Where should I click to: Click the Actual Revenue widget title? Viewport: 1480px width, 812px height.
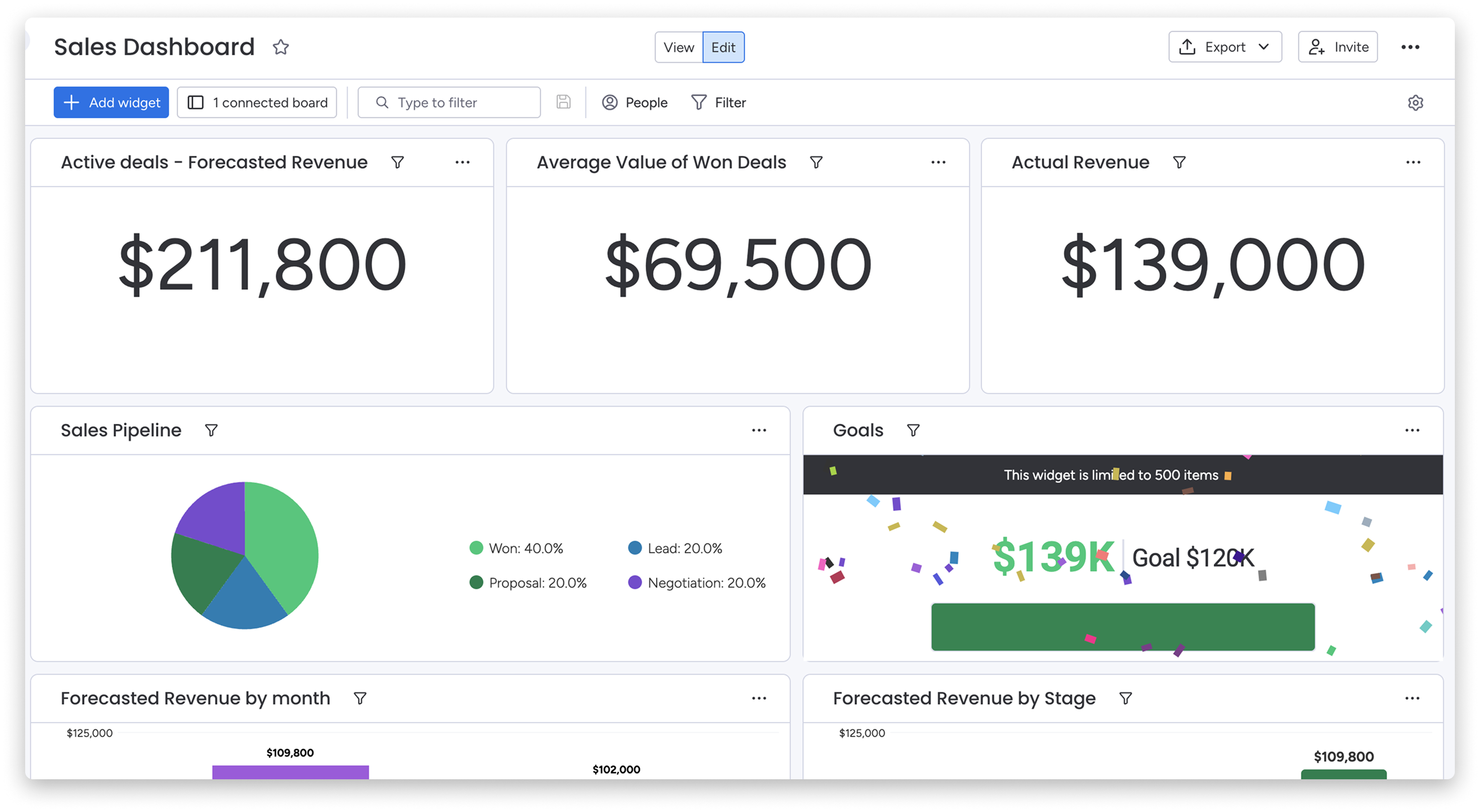pos(1080,163)
